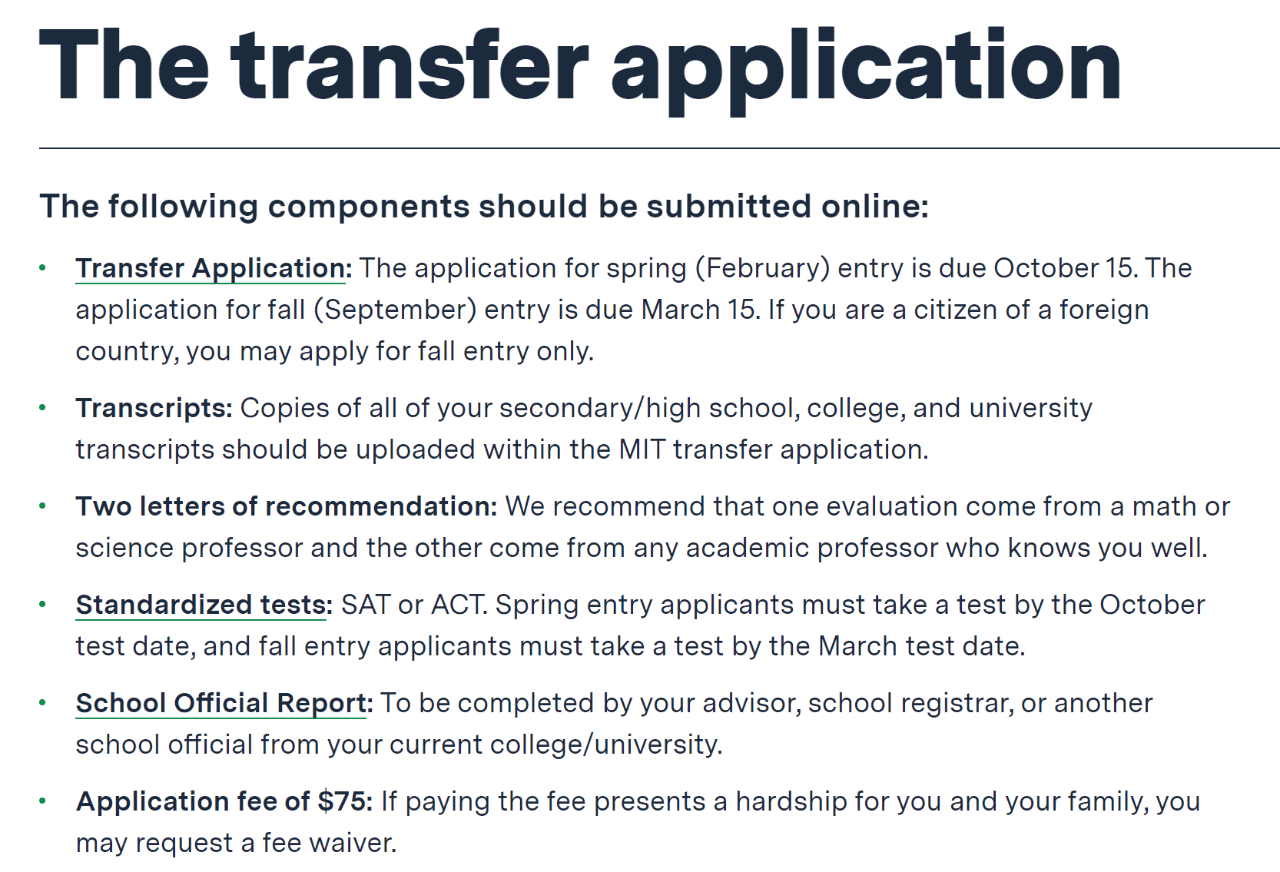Click the bullet beside School Official Report
Viewport: 1280px width, 872px height.
click(x=42, y=702)
